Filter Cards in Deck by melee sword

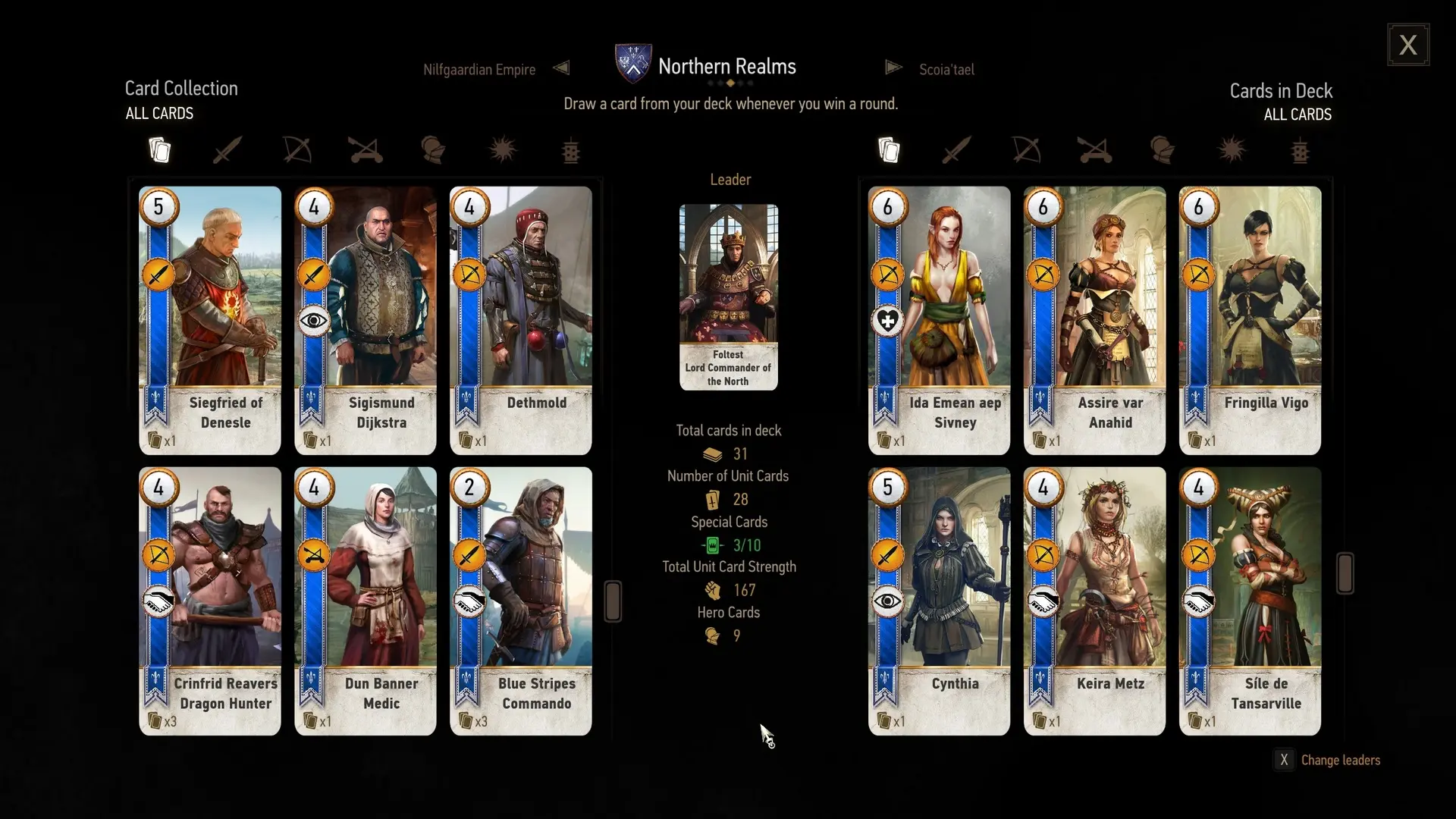point(956,150)
